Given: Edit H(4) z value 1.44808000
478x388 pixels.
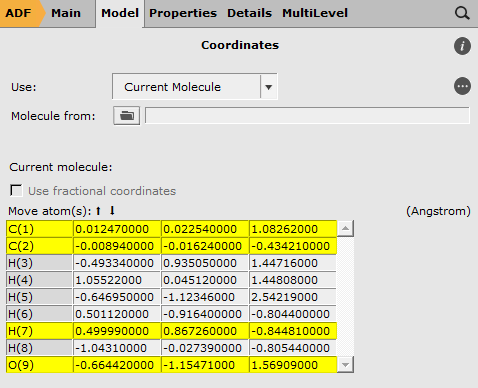Looking at the screenshot, I should [293, 280].
